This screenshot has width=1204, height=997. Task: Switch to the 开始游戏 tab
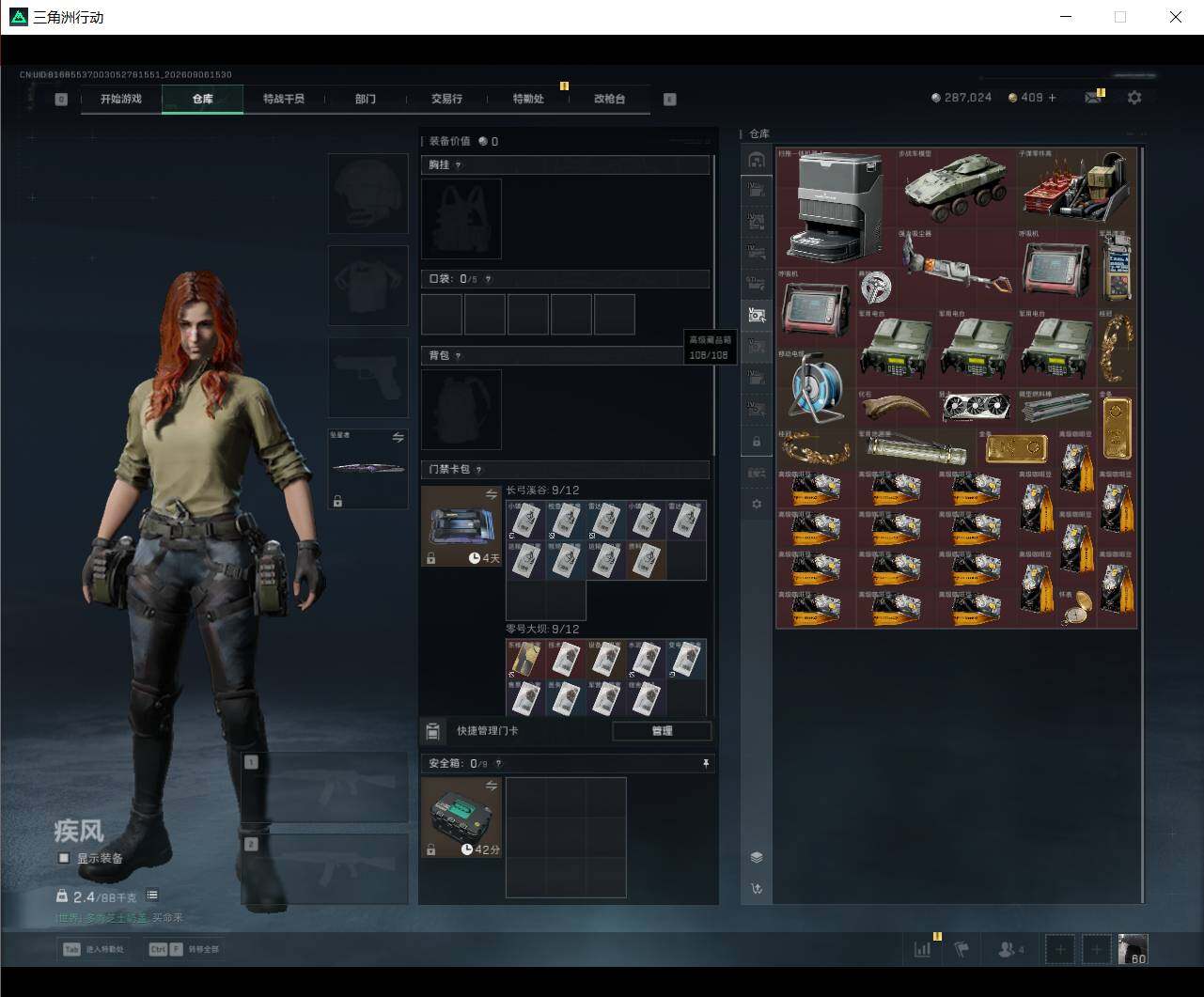tap(121, 99)
